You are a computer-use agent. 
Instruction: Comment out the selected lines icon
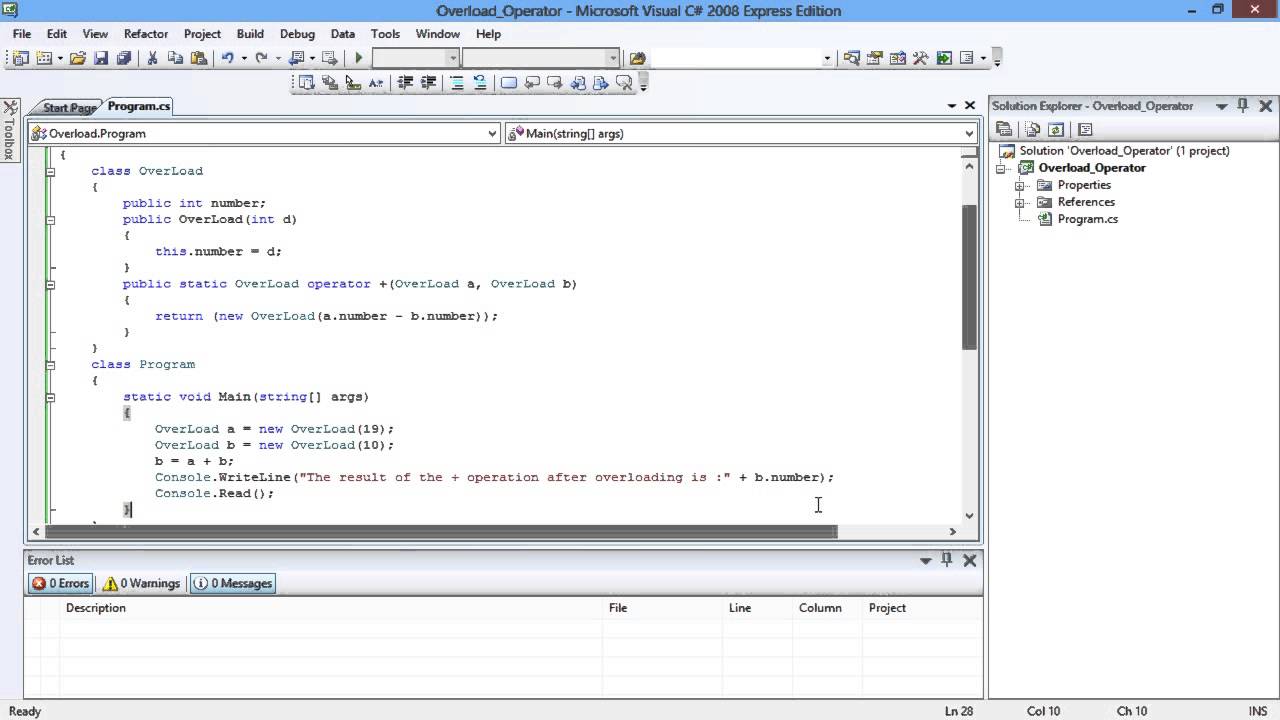click(x=457, y=83)
